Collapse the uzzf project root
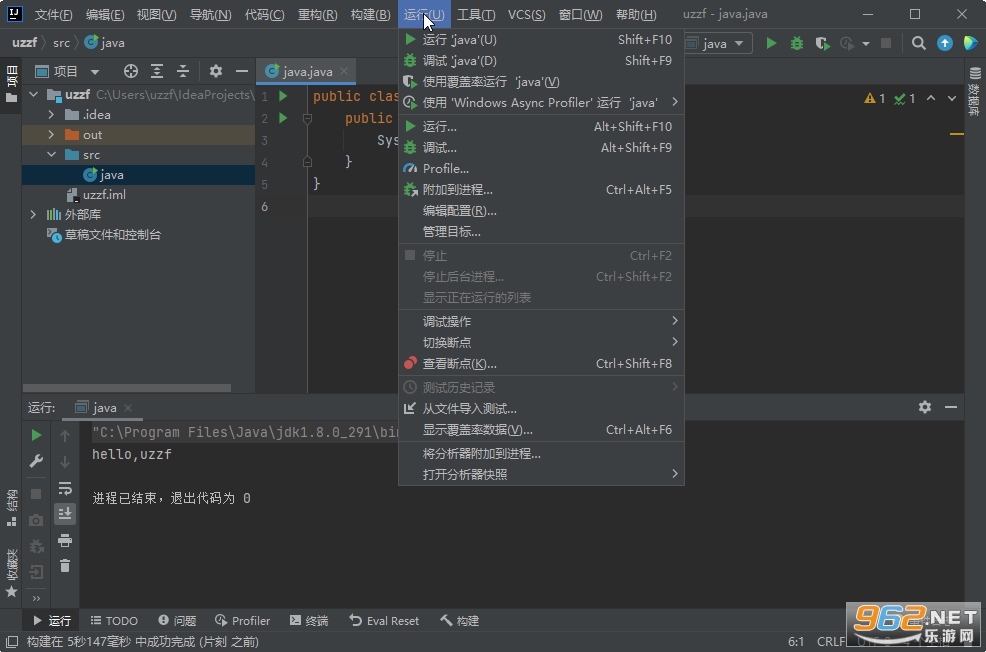Viewport: 986px width, 652px height. [x=33, y=94]
